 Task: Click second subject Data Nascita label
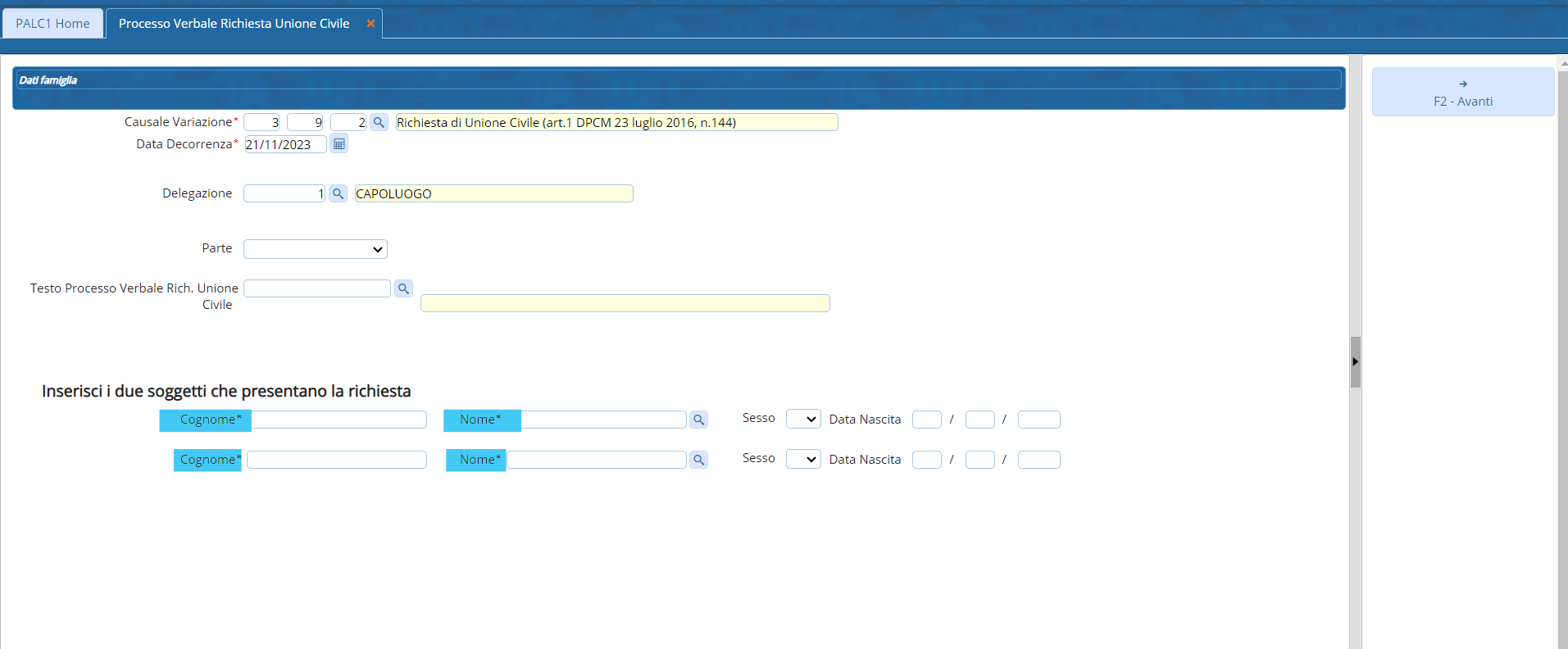865,460
